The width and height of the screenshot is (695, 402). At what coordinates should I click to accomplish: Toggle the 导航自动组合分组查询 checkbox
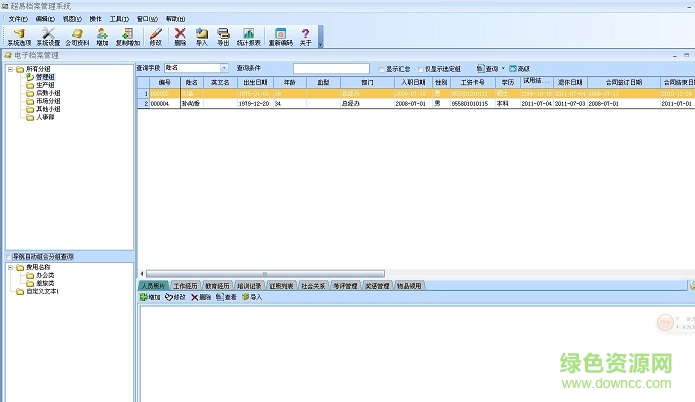8,257
